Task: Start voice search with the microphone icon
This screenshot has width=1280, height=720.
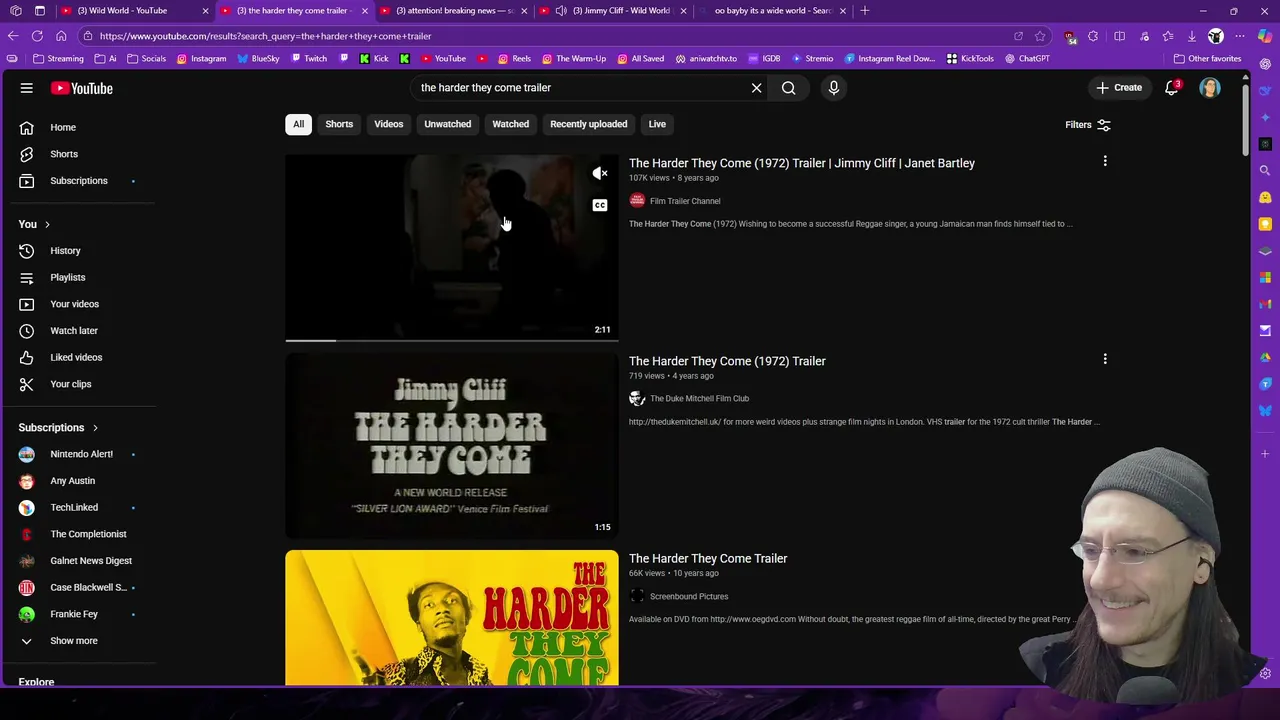Action: [834, 88]
